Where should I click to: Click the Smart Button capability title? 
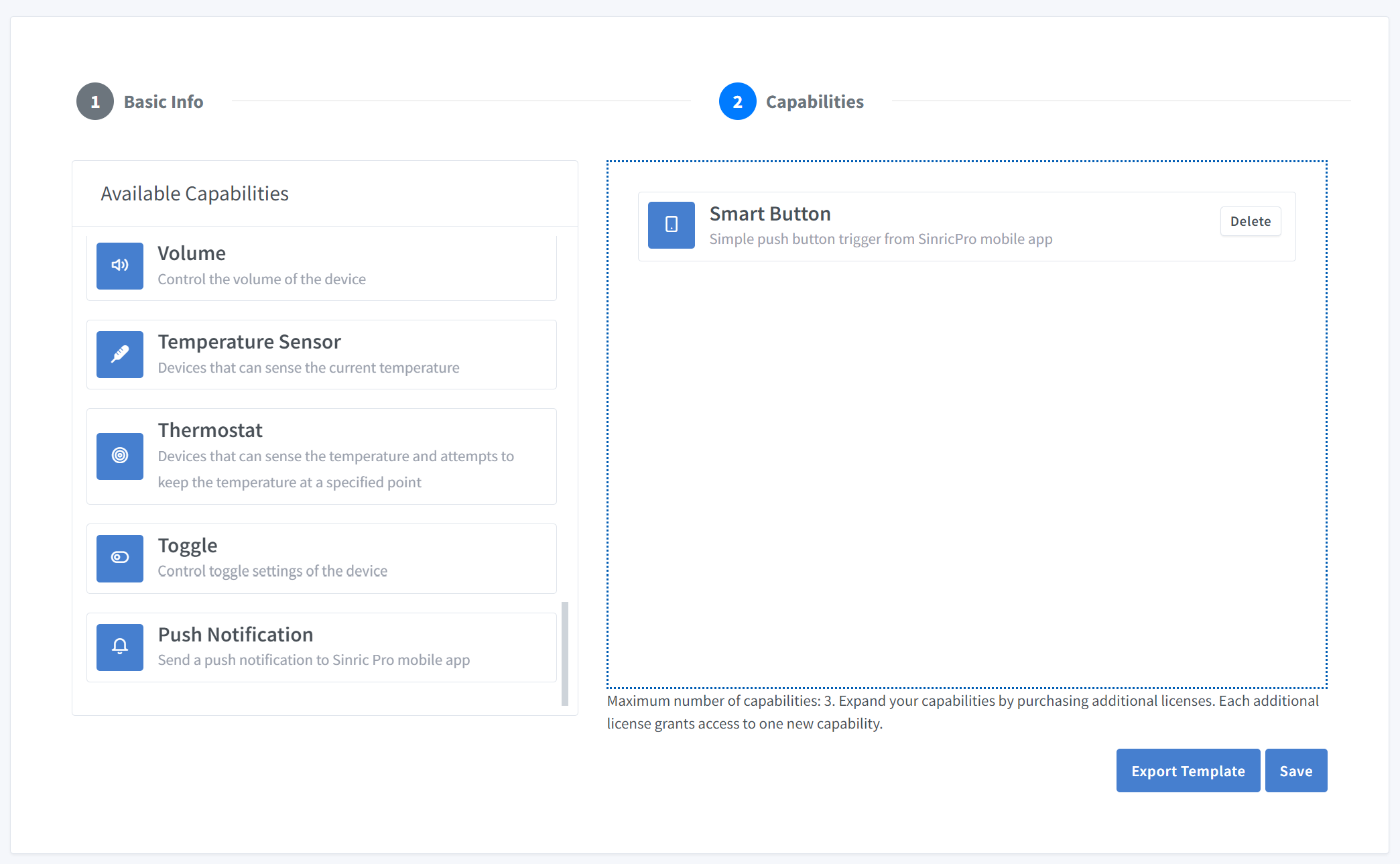769,214
